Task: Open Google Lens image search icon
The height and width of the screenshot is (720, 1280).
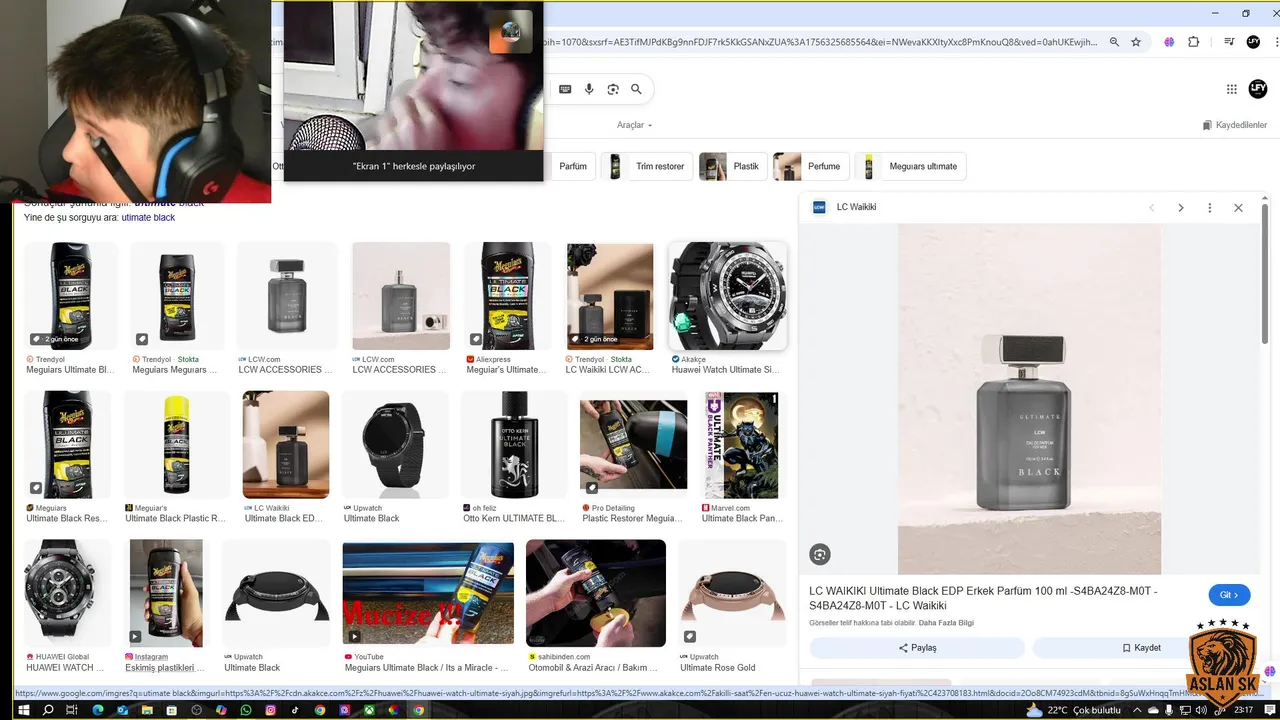Action: [613, 89]
